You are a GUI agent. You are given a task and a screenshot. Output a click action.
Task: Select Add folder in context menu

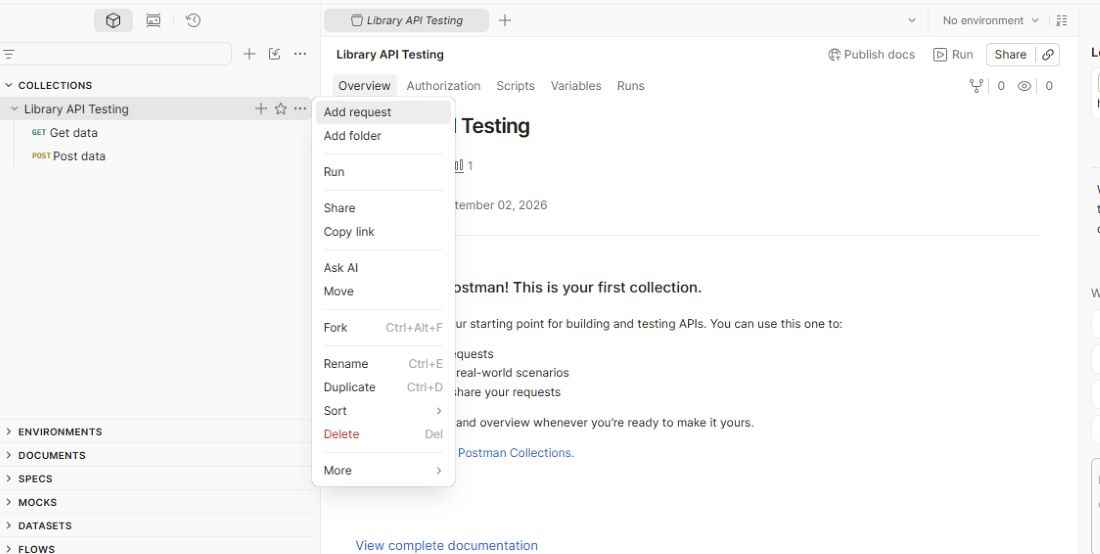[x=383, y=136]
